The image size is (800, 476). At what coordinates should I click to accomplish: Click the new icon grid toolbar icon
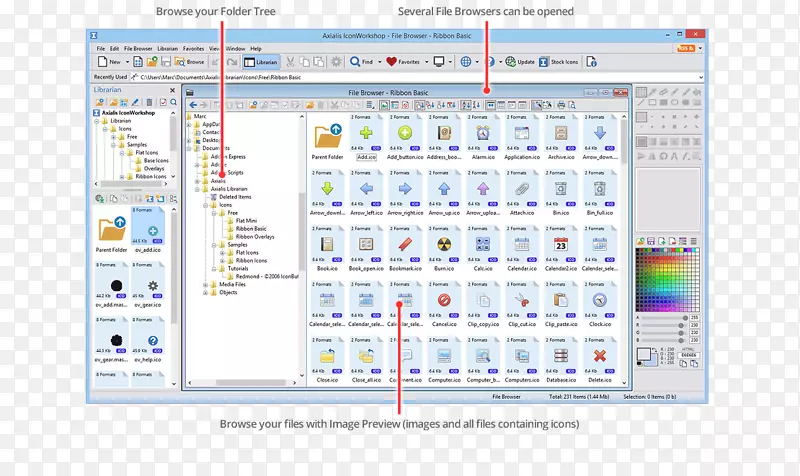(138, 62)
